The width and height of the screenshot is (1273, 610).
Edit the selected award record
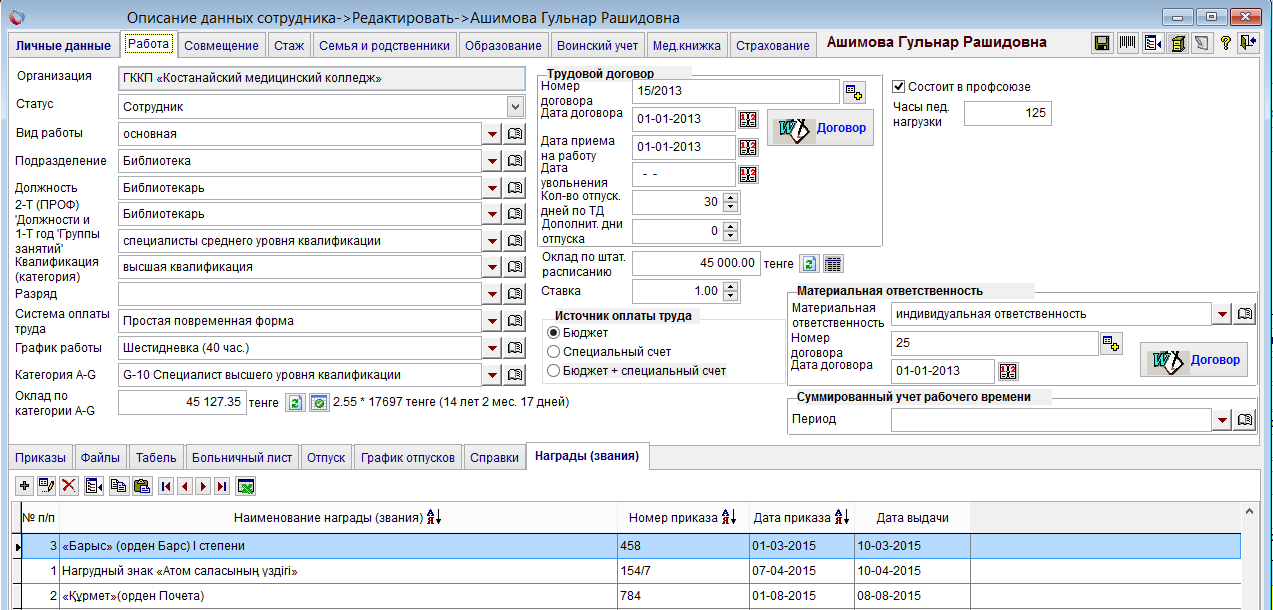tap(46, 486)
